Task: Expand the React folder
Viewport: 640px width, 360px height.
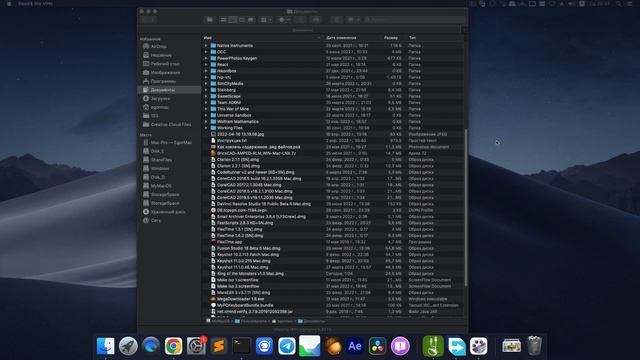Action: click(x=206, y=64)
